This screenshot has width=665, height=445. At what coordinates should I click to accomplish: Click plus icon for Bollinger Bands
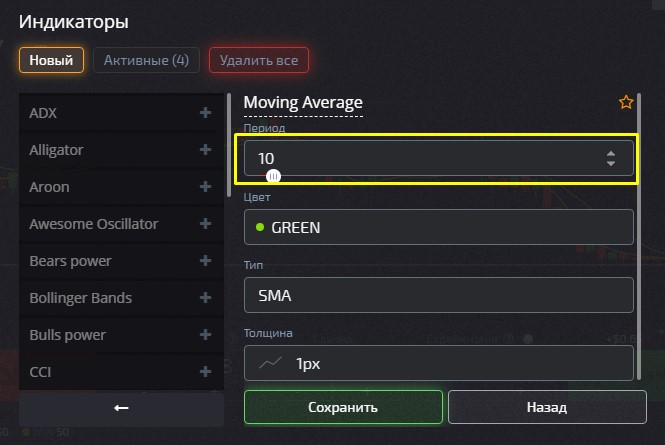206,298
